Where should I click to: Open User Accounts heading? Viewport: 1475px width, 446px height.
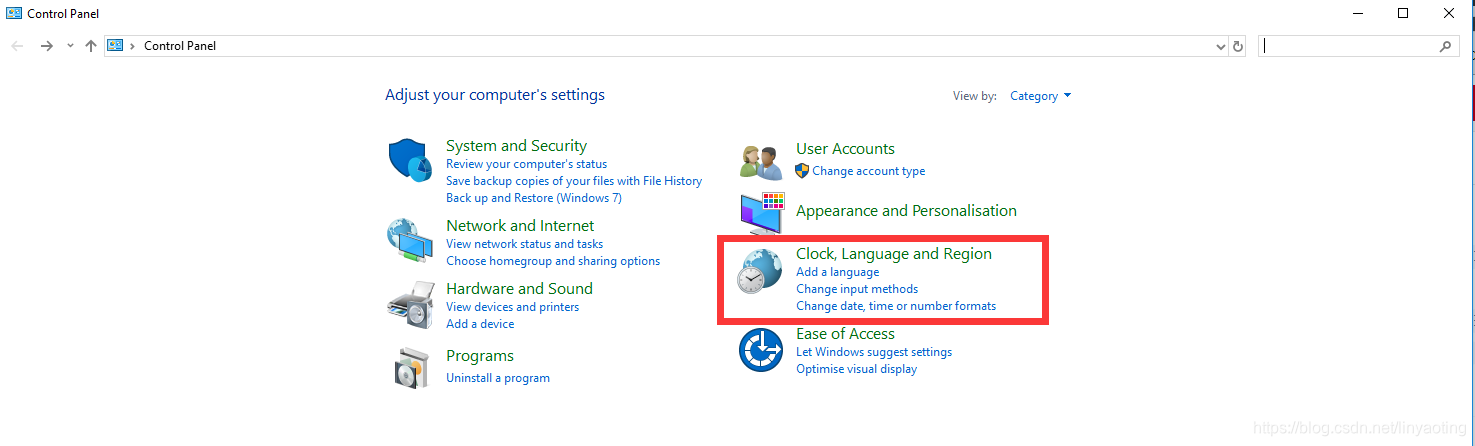pyautogui.click(x=845, y=149)
